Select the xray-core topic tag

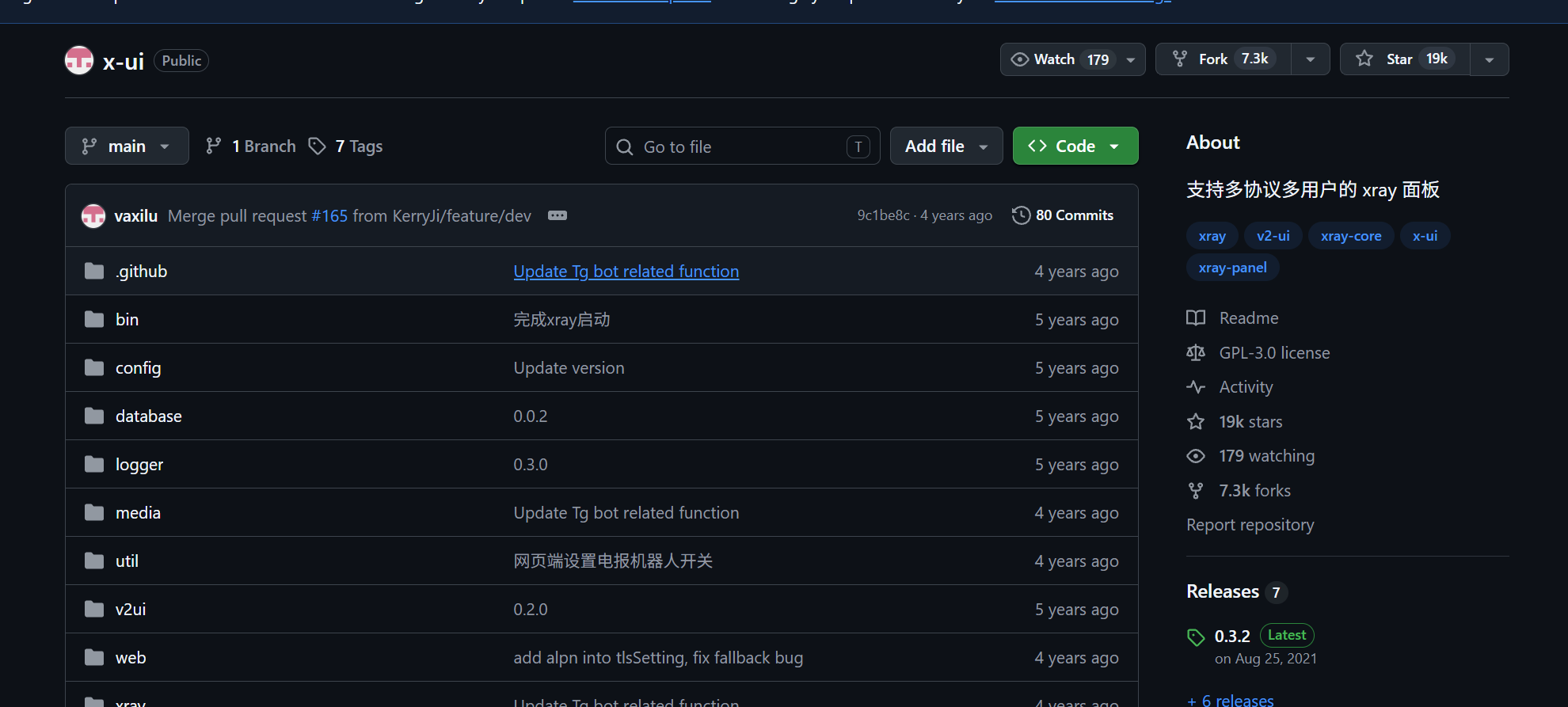[1351, 236]
